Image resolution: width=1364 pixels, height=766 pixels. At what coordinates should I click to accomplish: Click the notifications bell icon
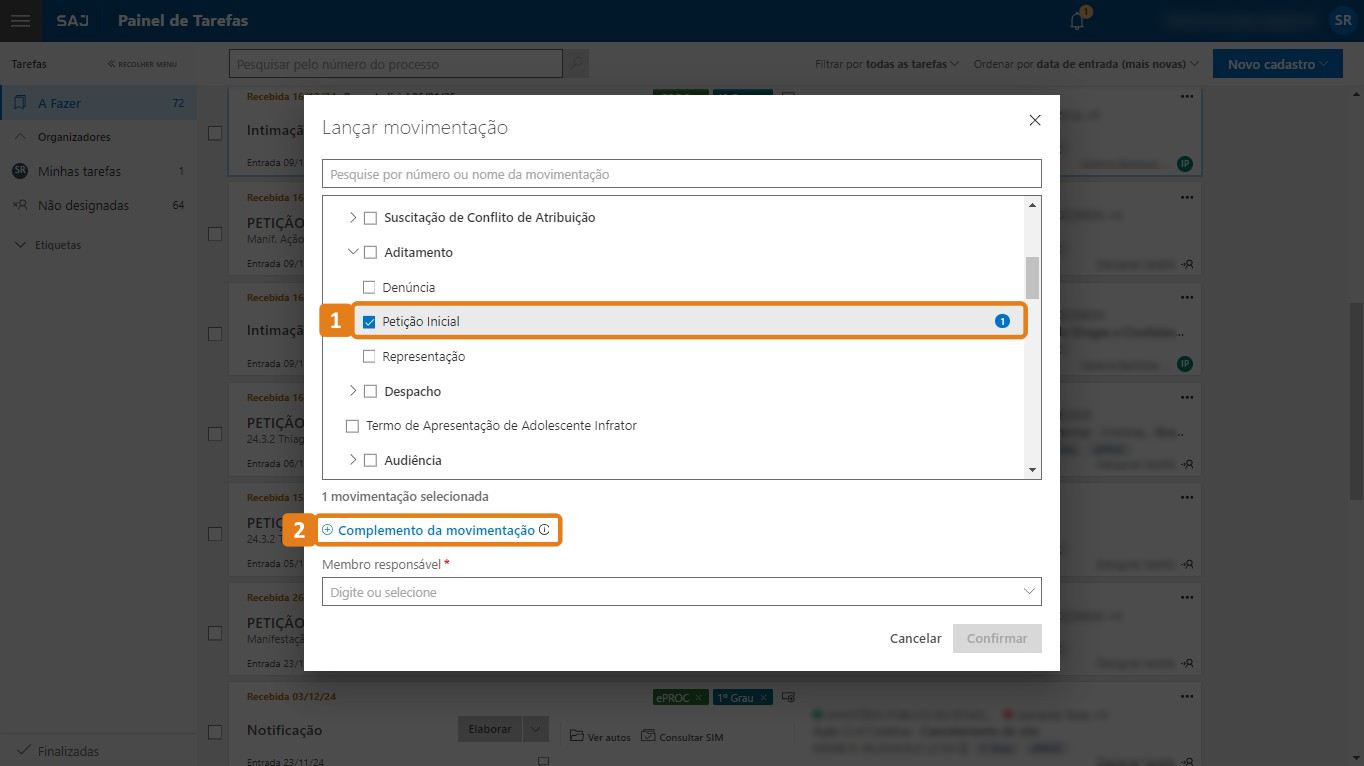click(1077, 21)
